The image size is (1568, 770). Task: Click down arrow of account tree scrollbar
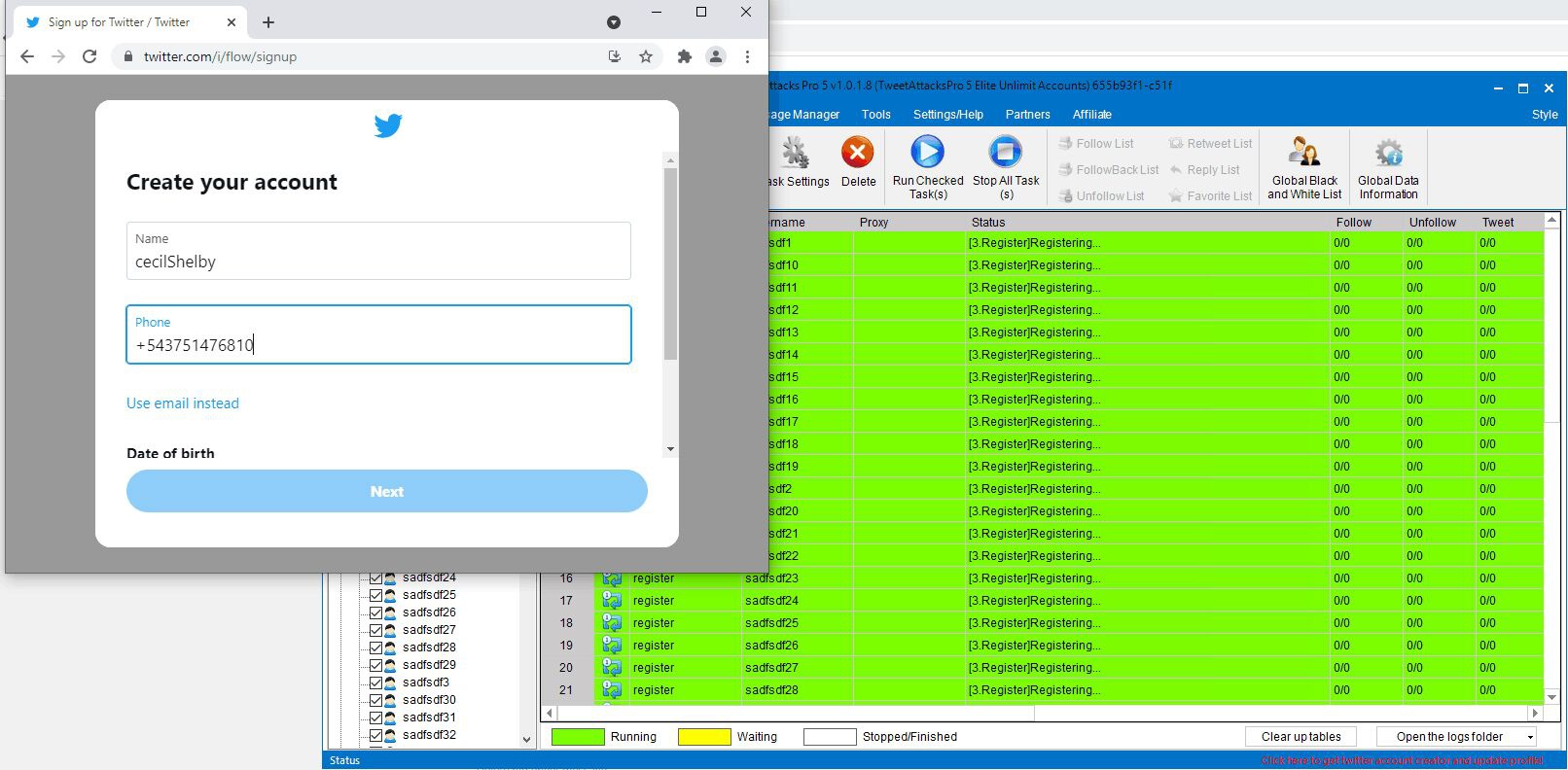527,740
